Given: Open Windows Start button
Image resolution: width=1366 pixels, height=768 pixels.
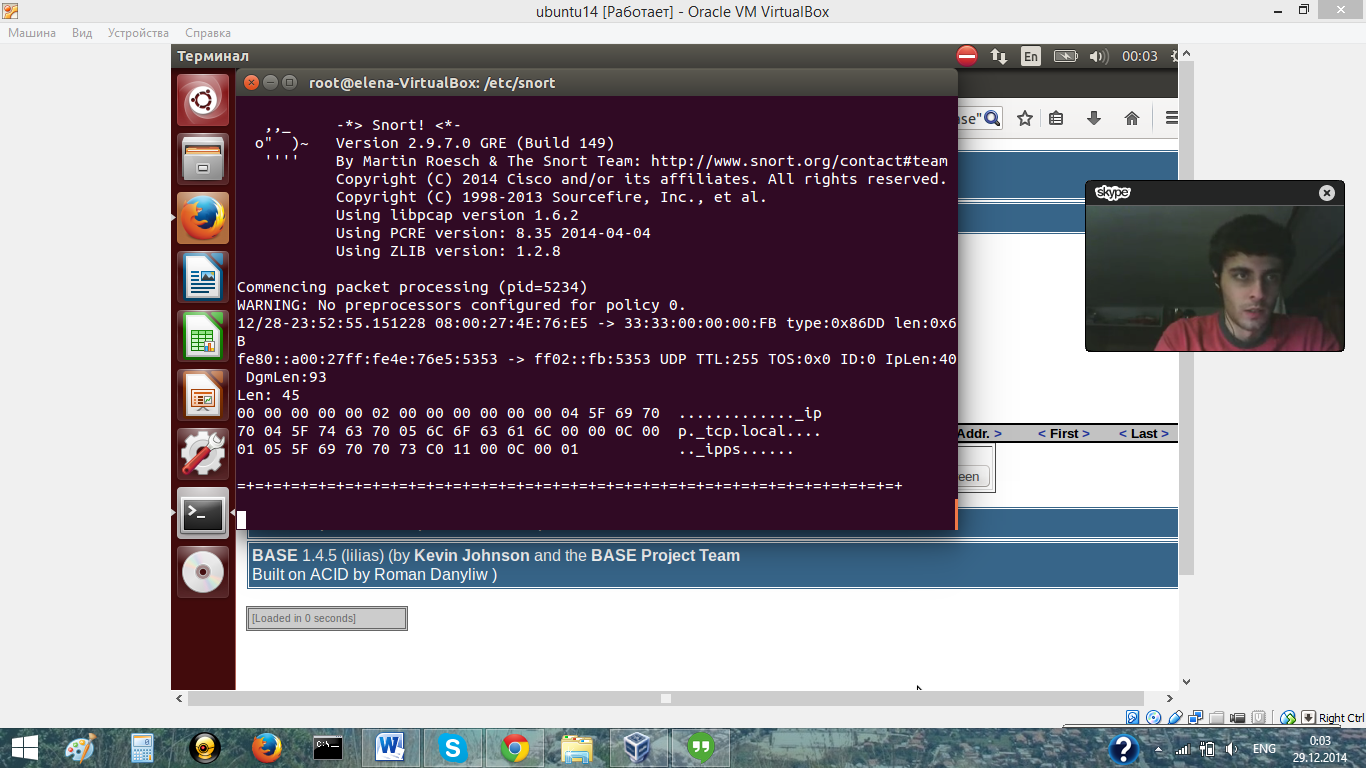Looking at the screenshot, I should pos(24,748).
